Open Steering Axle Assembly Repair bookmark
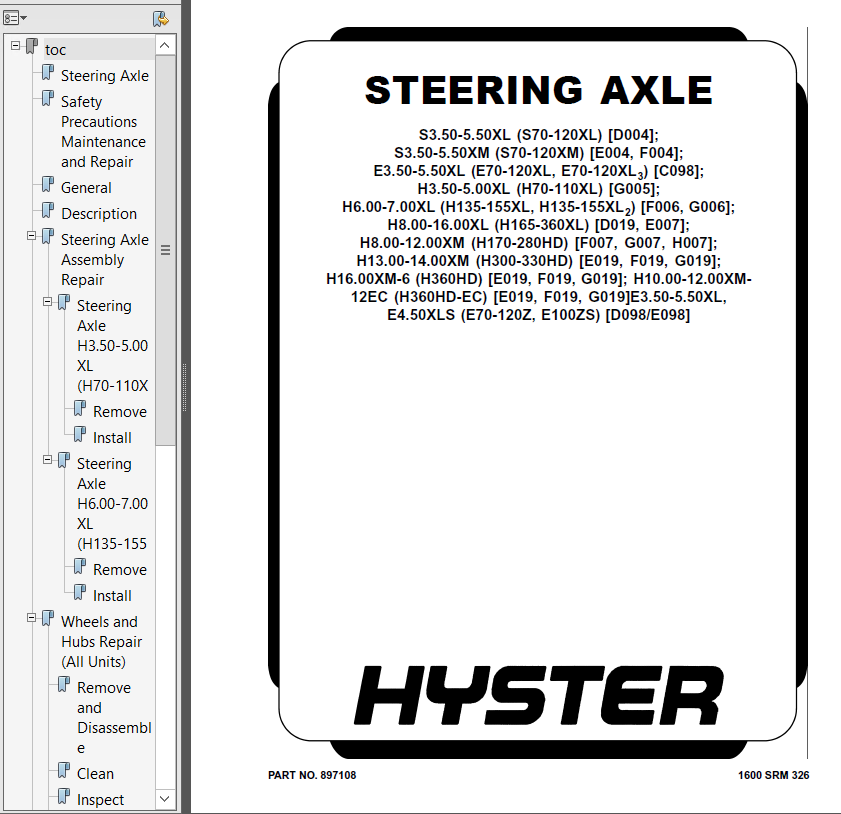The width and height of the screenshot is (841, 814). point(105,260)
